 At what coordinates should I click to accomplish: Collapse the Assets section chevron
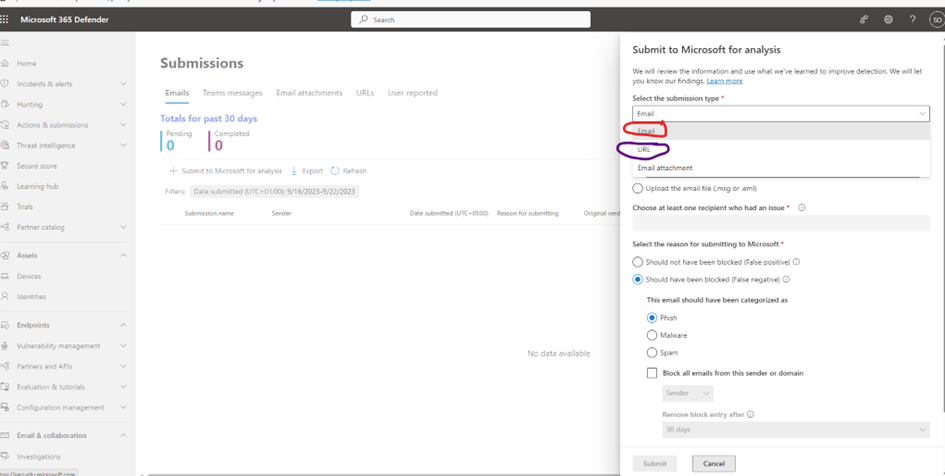(124, 255)
